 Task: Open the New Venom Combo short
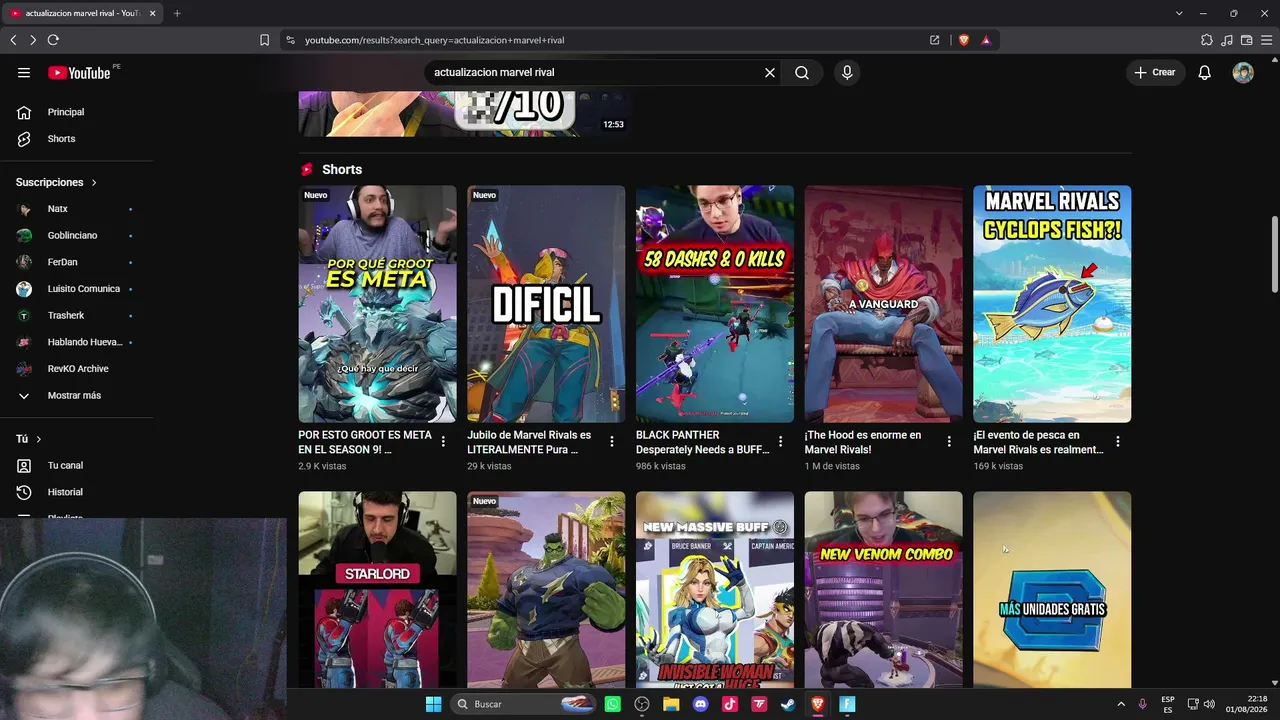884,589
